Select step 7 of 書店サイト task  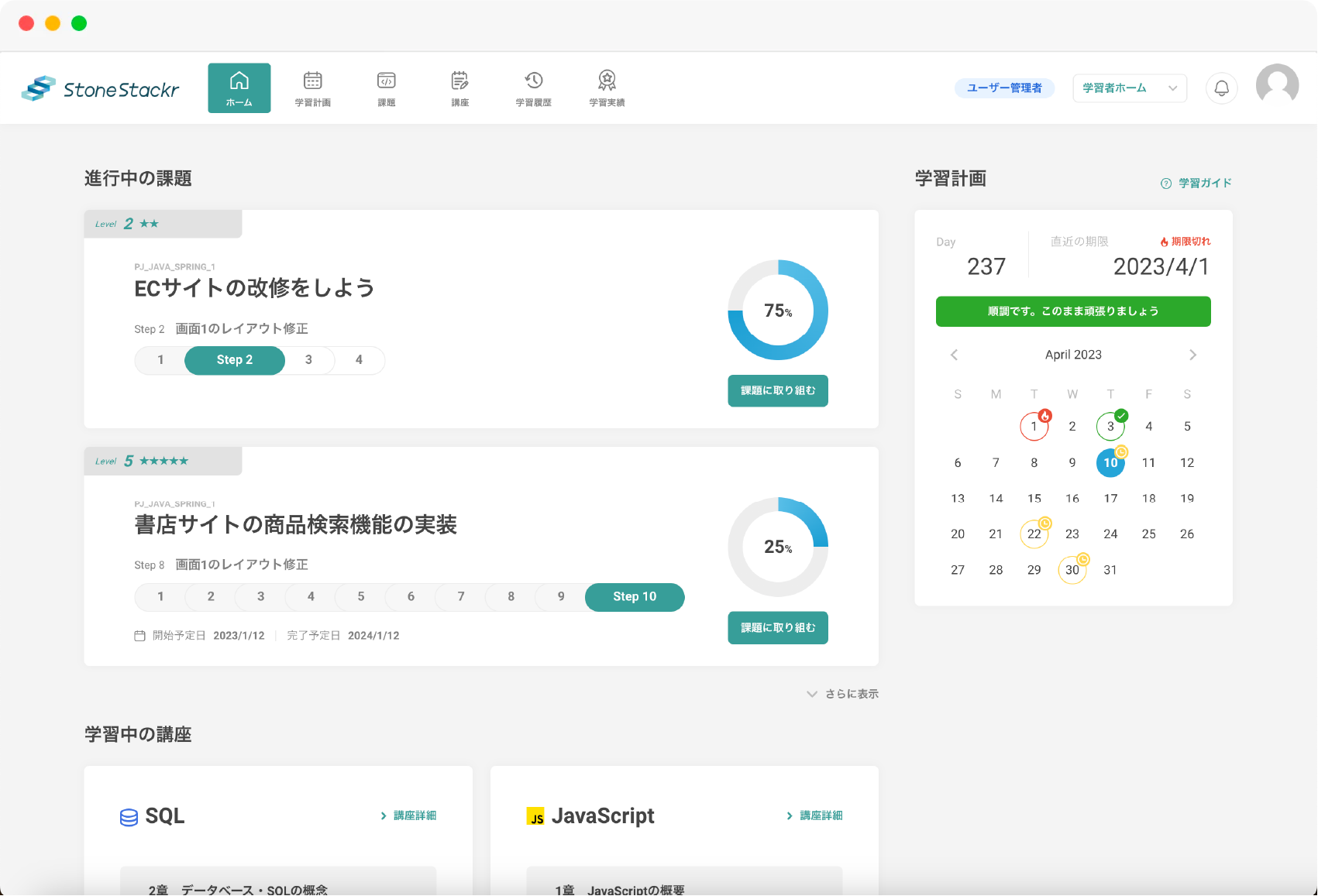coord(461,597)
